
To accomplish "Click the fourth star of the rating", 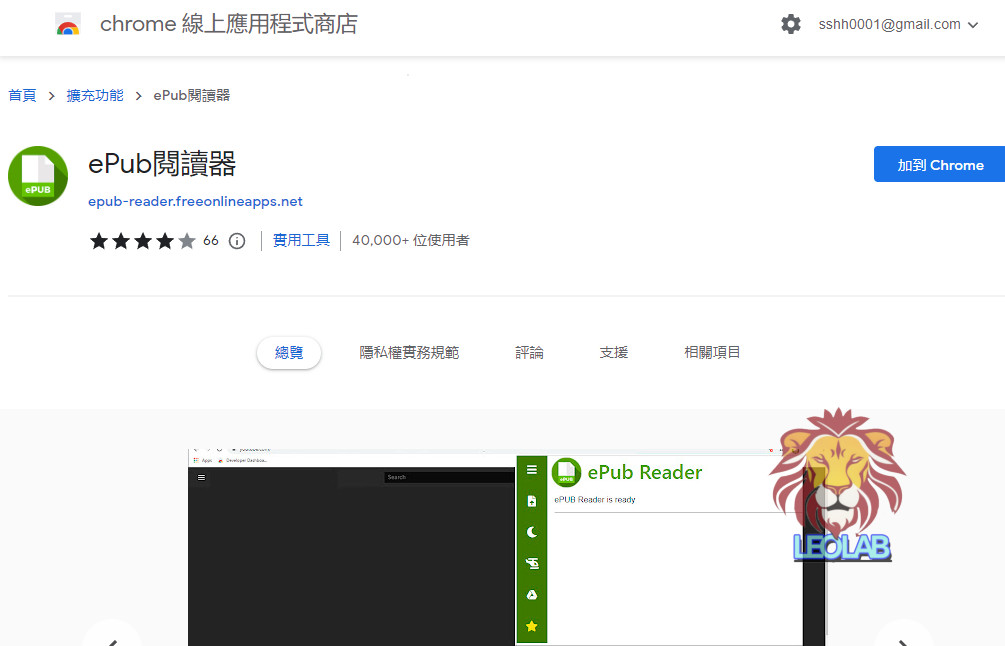I will click(165, 240).
